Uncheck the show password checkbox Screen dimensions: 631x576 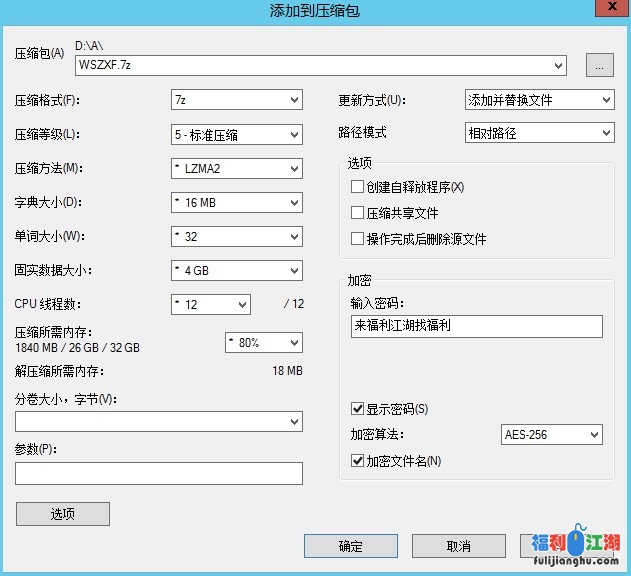pyautogui.click(x=357, y=409)
